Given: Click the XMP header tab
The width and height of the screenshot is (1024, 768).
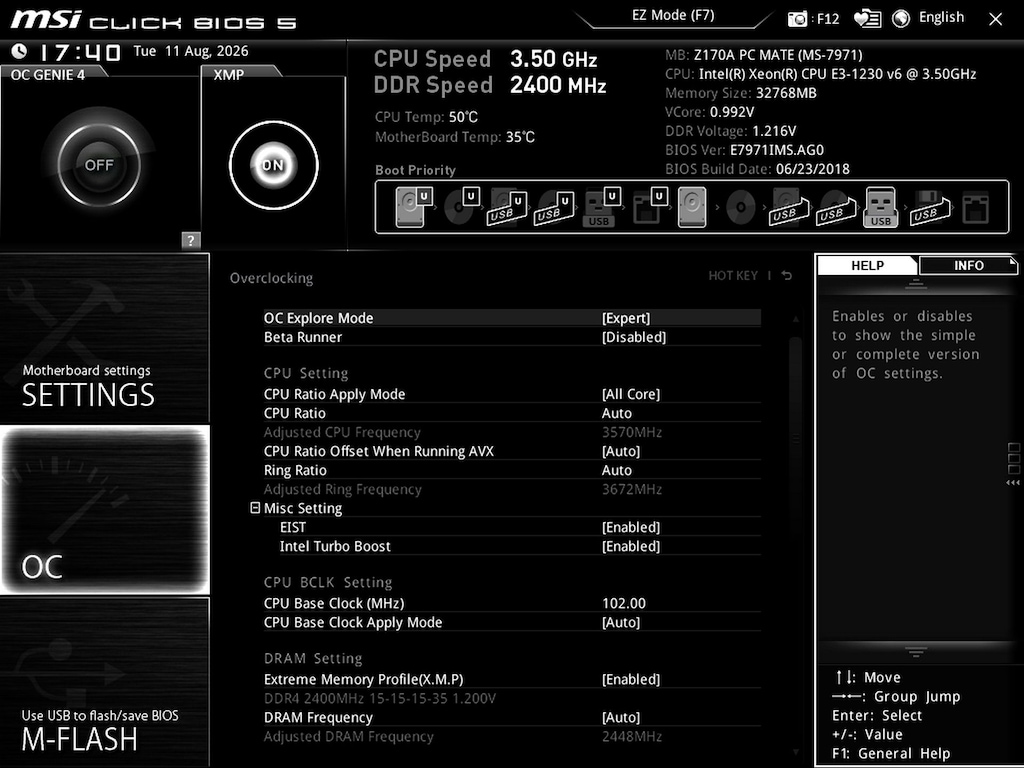Looking at the screenshot, I should tap(229, 74).
